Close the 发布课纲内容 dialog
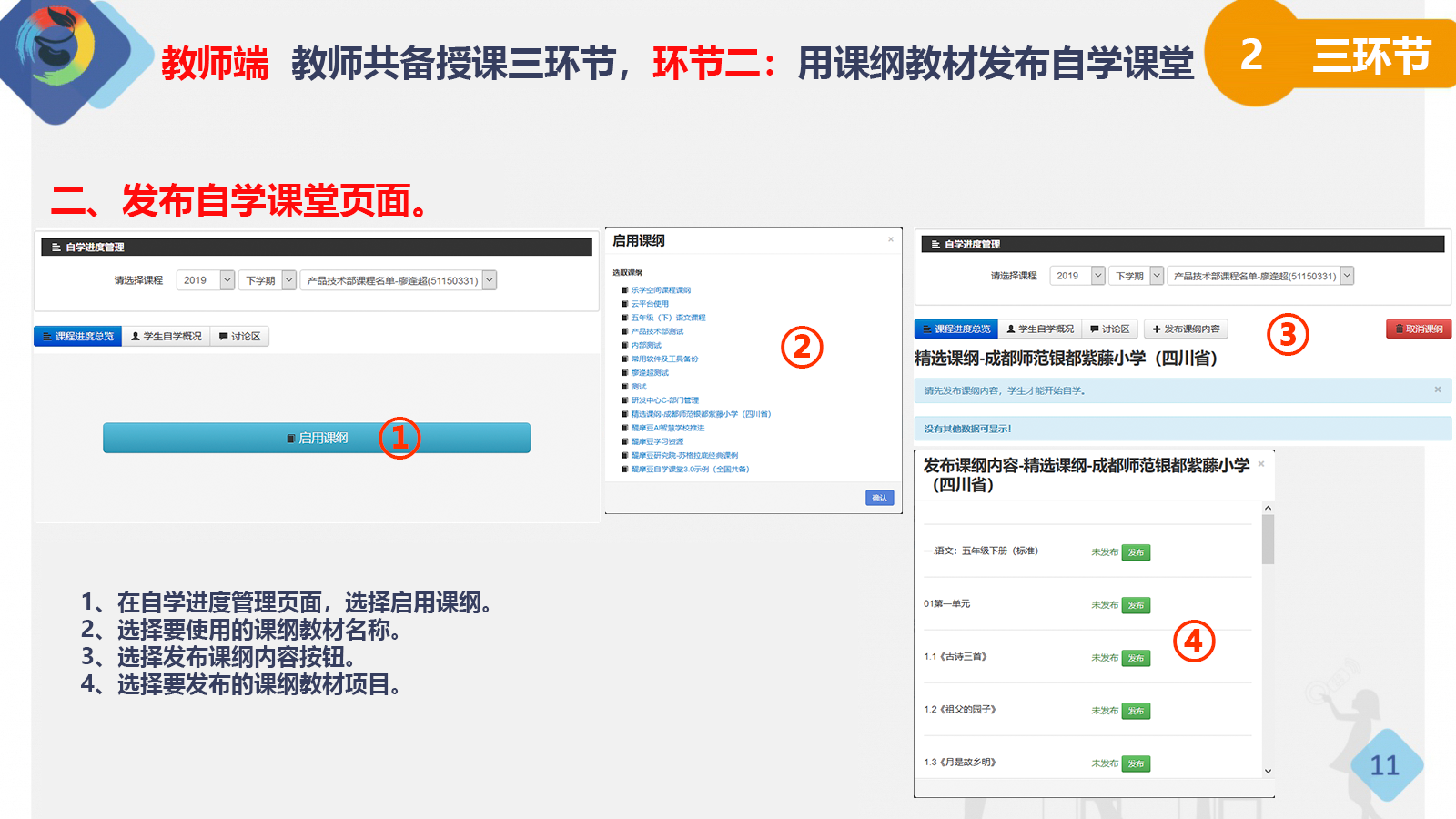The width and height of the screenshot is (1456, 819). click(1261, 464)
